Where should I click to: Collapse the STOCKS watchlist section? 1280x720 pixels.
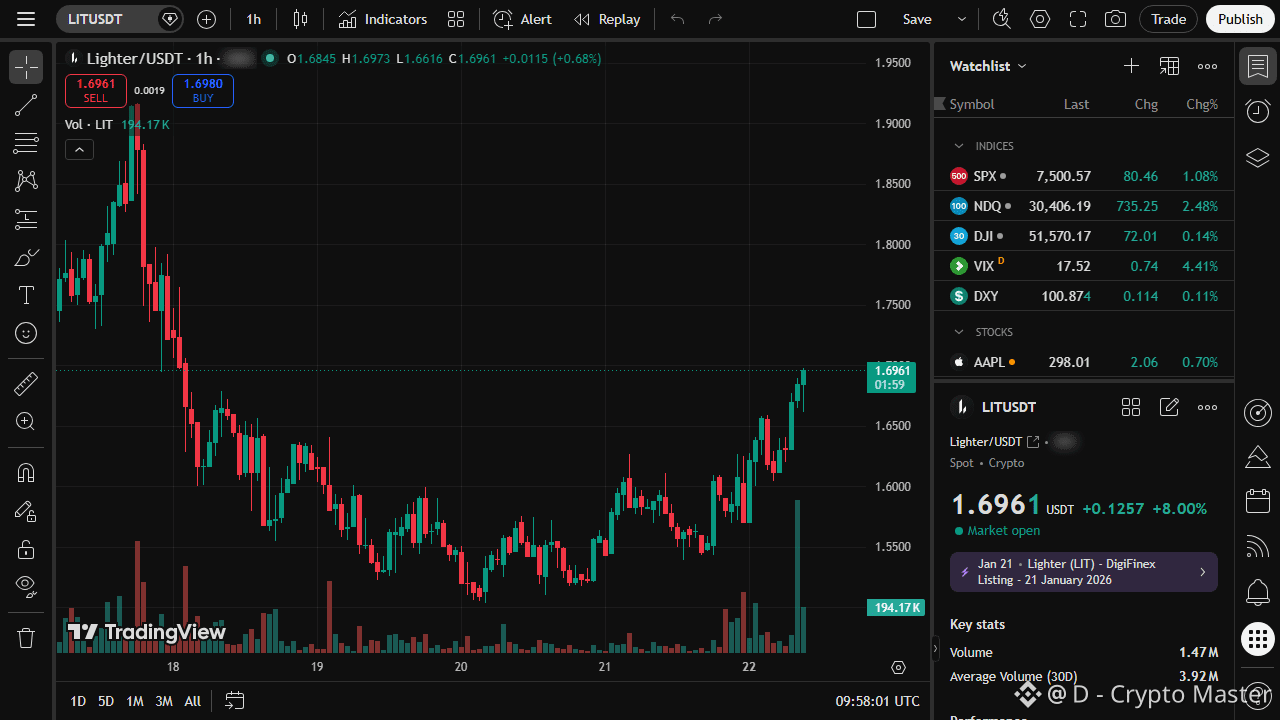[x=959, y=332]
